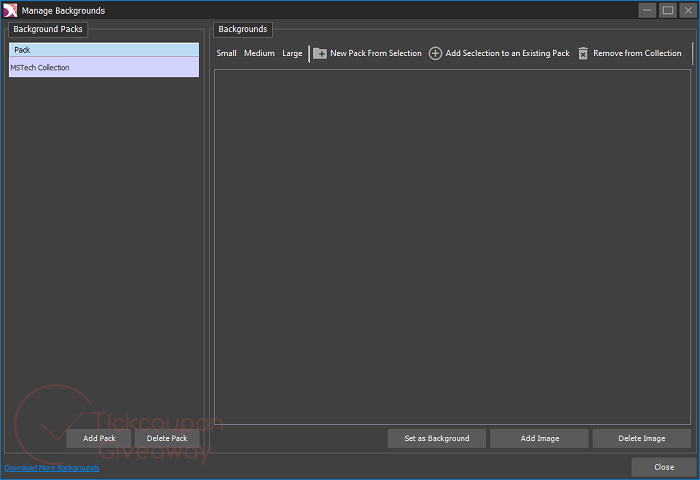Click the Add Image button
This screenshot has width=700, height=480.
(x=539, y=438)
